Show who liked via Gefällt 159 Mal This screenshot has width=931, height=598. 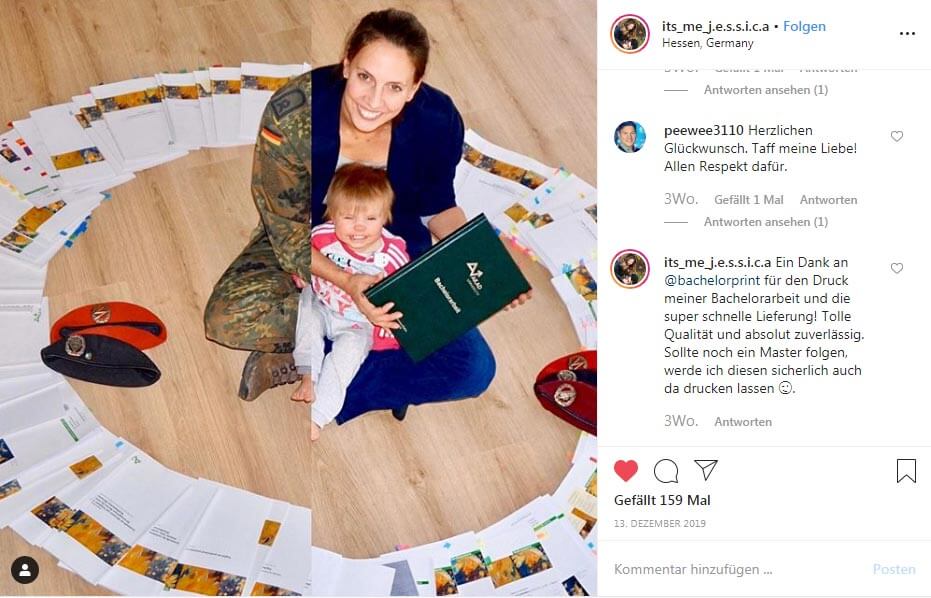(662, 500)
